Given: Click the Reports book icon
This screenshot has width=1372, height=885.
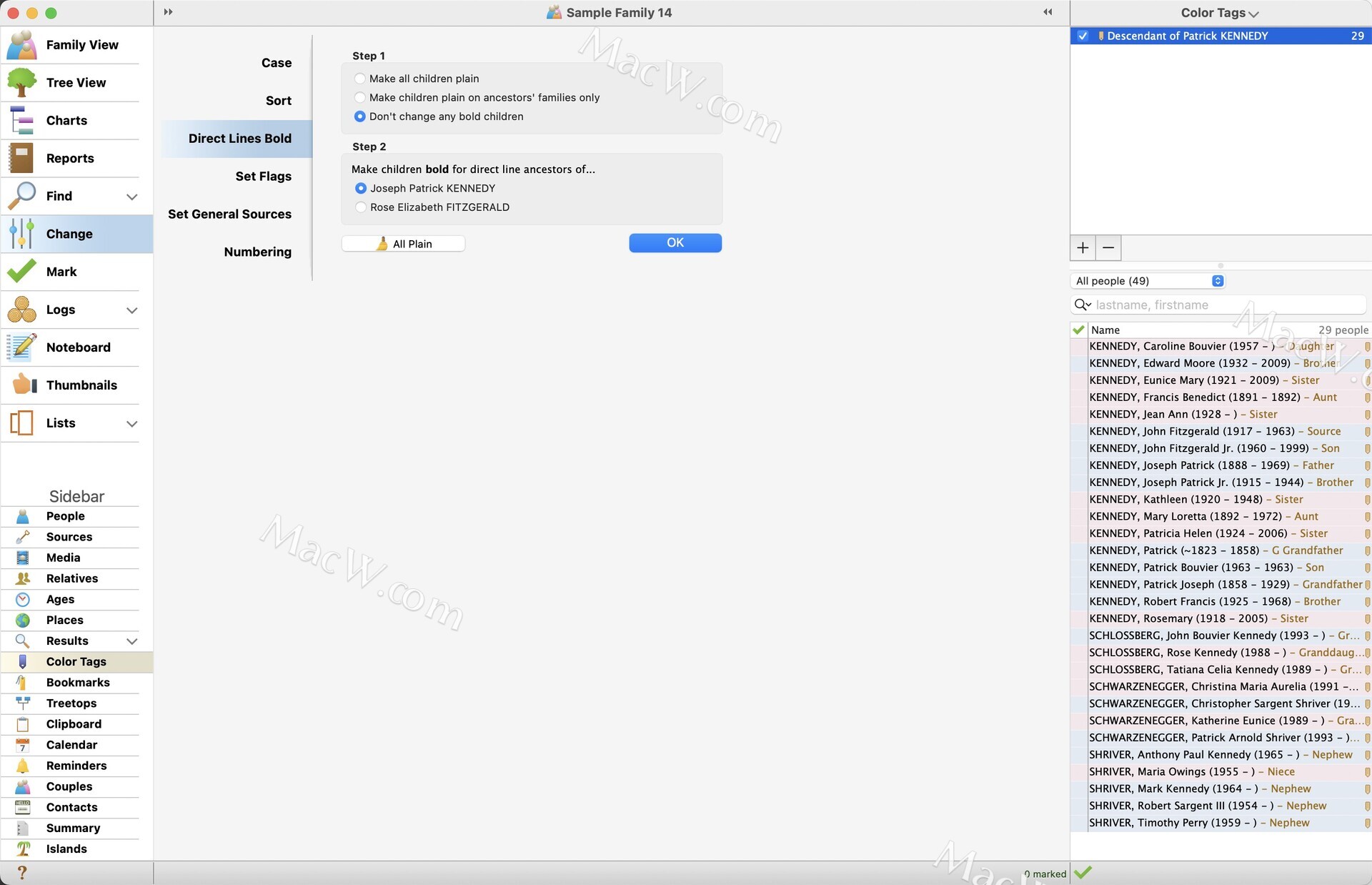Looking at the screenshot, I should (x=22, y=159).
